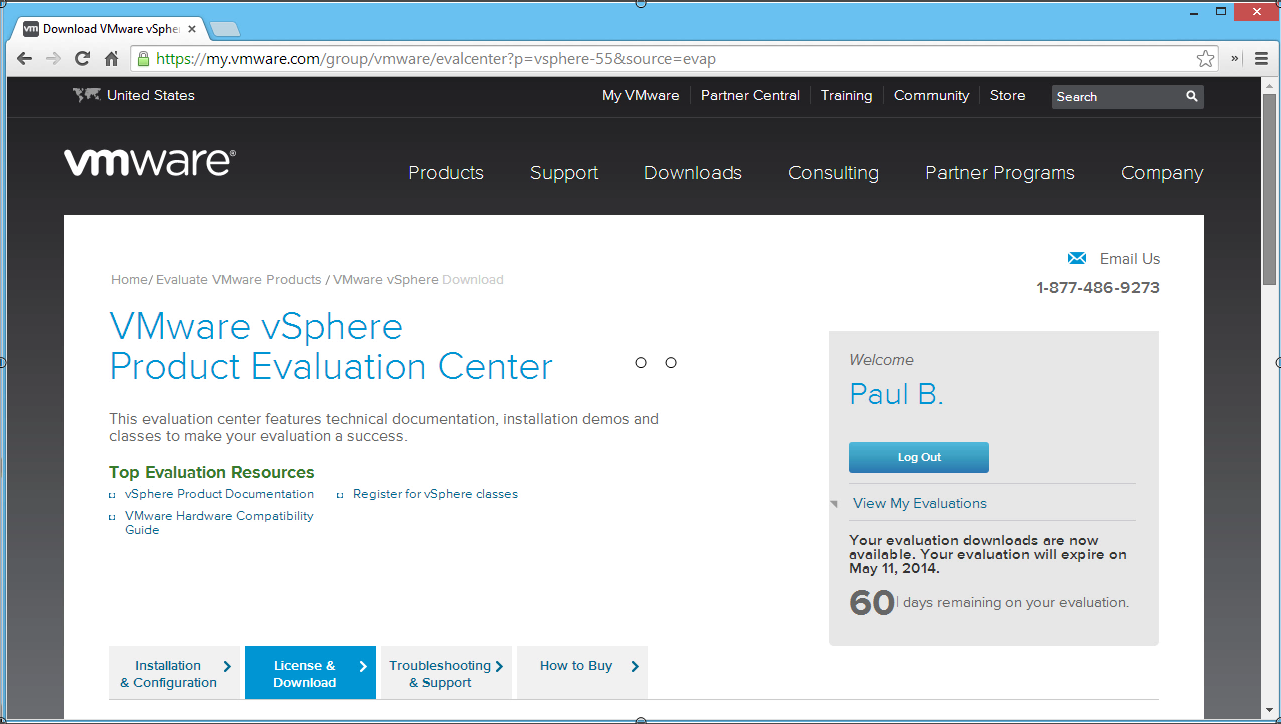Click Evaluate VMware Products breadcrumb

pos(239,280)
